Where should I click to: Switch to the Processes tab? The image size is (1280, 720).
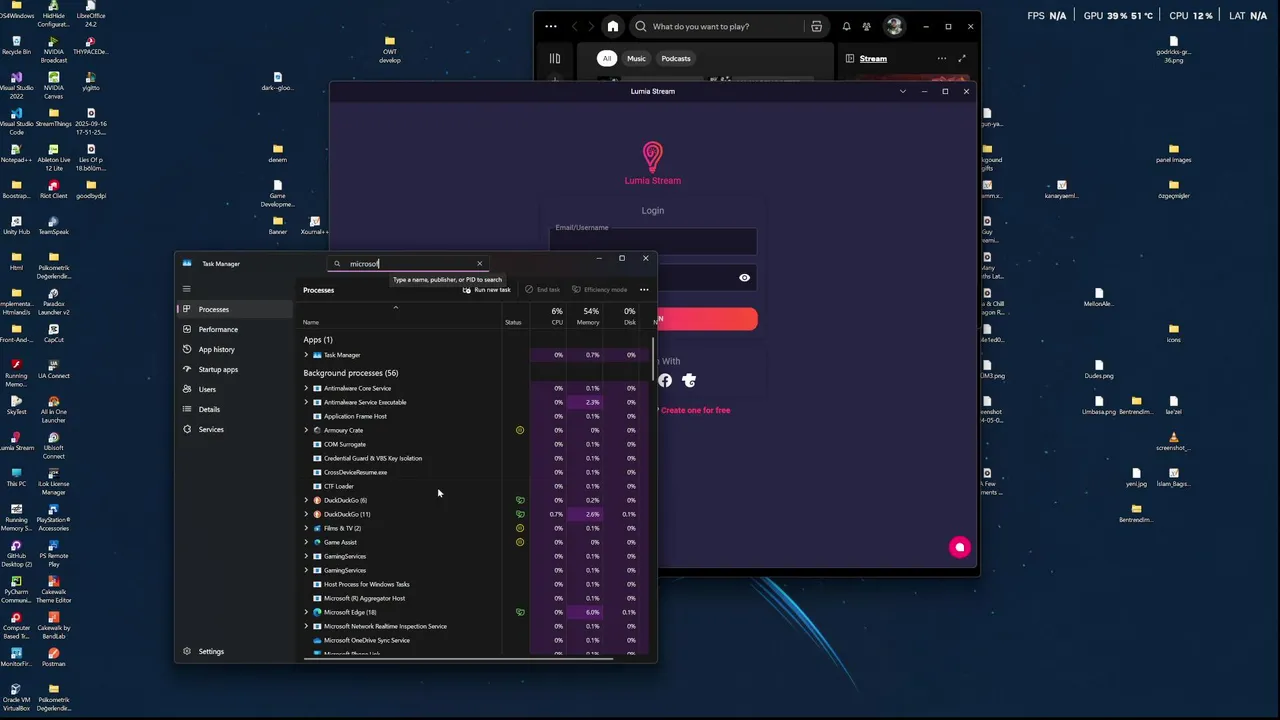coord(235,309)
